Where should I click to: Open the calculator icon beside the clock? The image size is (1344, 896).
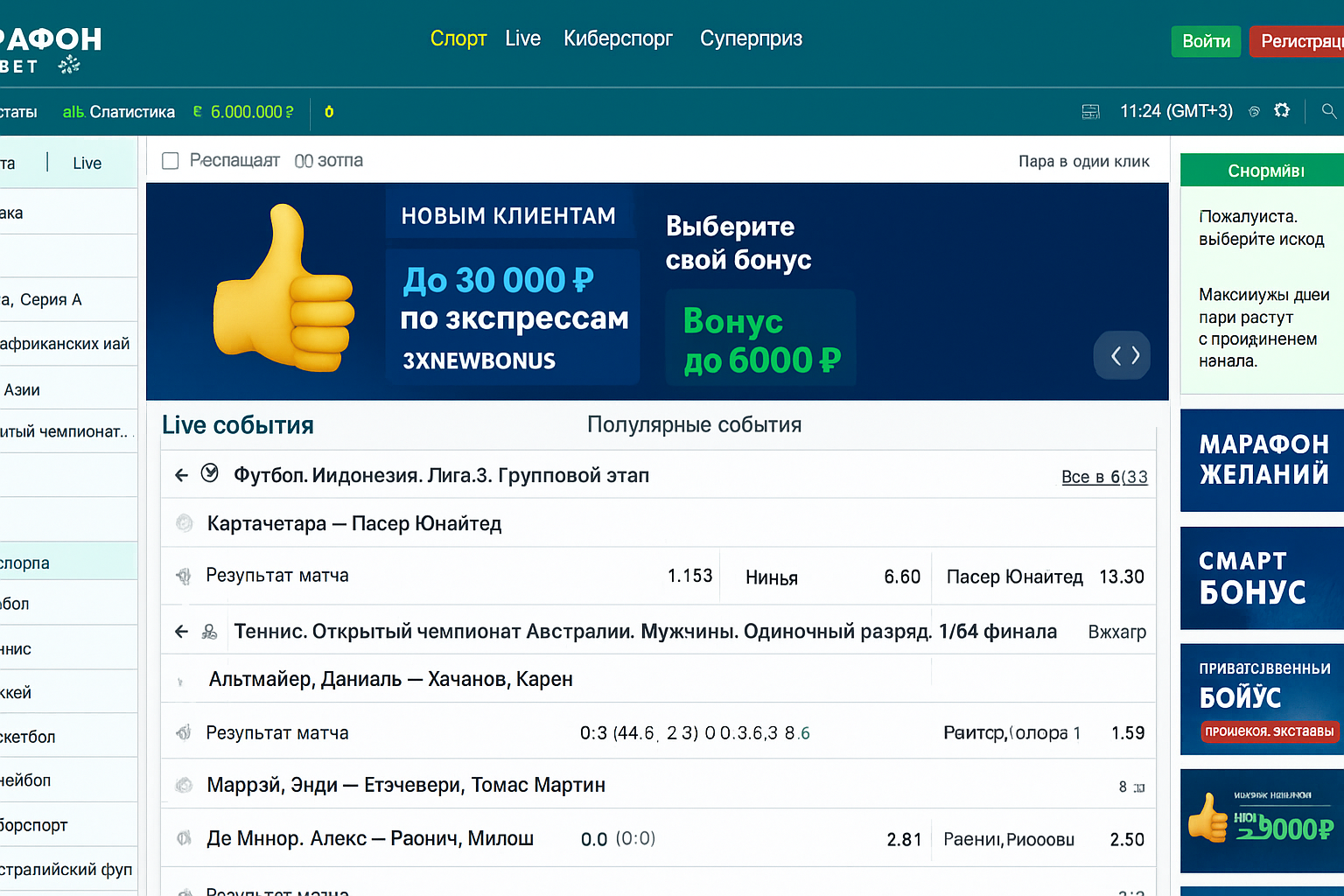coord(1090,111)
